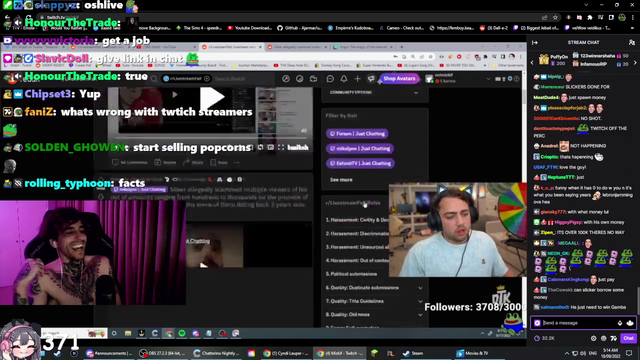
Task: Show hidden system tray icons
Action: click(x=567, y=353)
